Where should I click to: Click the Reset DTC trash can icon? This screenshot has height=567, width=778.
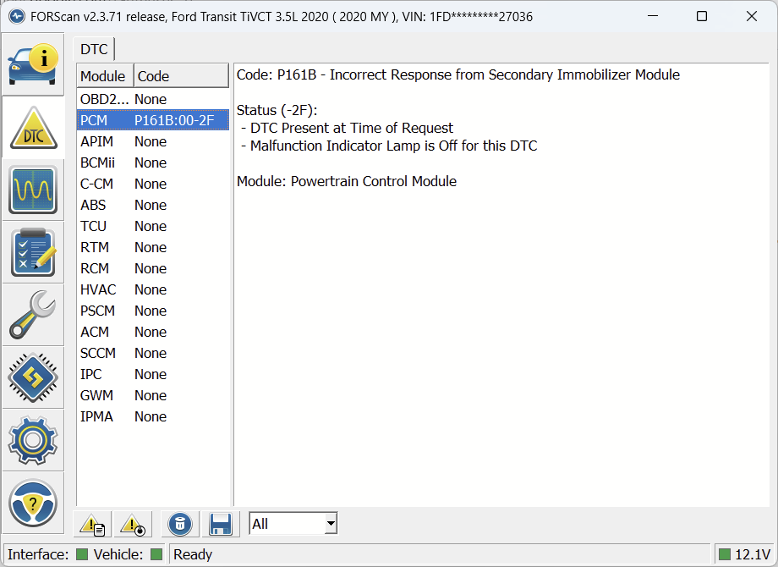tap(180, 524)
